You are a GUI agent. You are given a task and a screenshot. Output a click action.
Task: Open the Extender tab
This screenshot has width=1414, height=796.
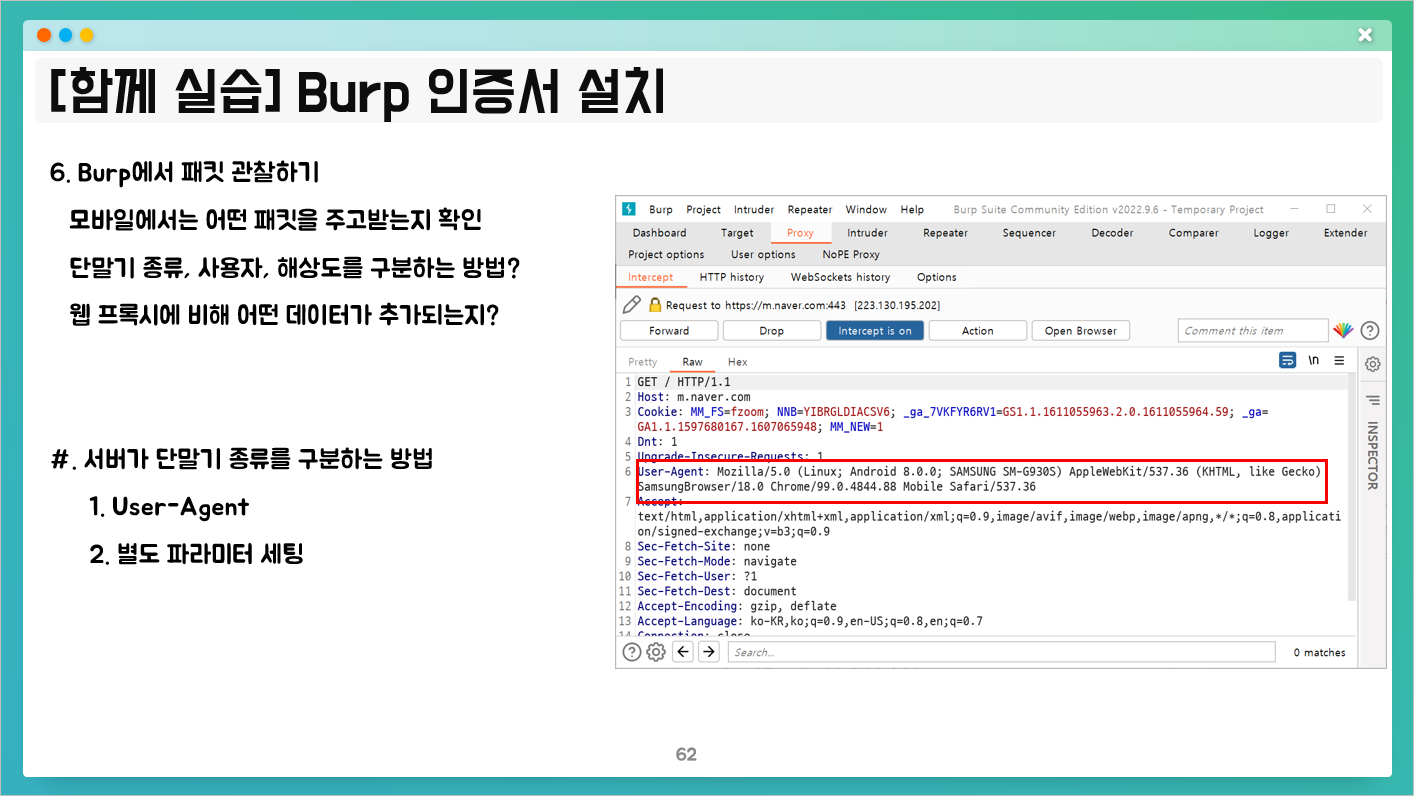(x=1345, y=233)
